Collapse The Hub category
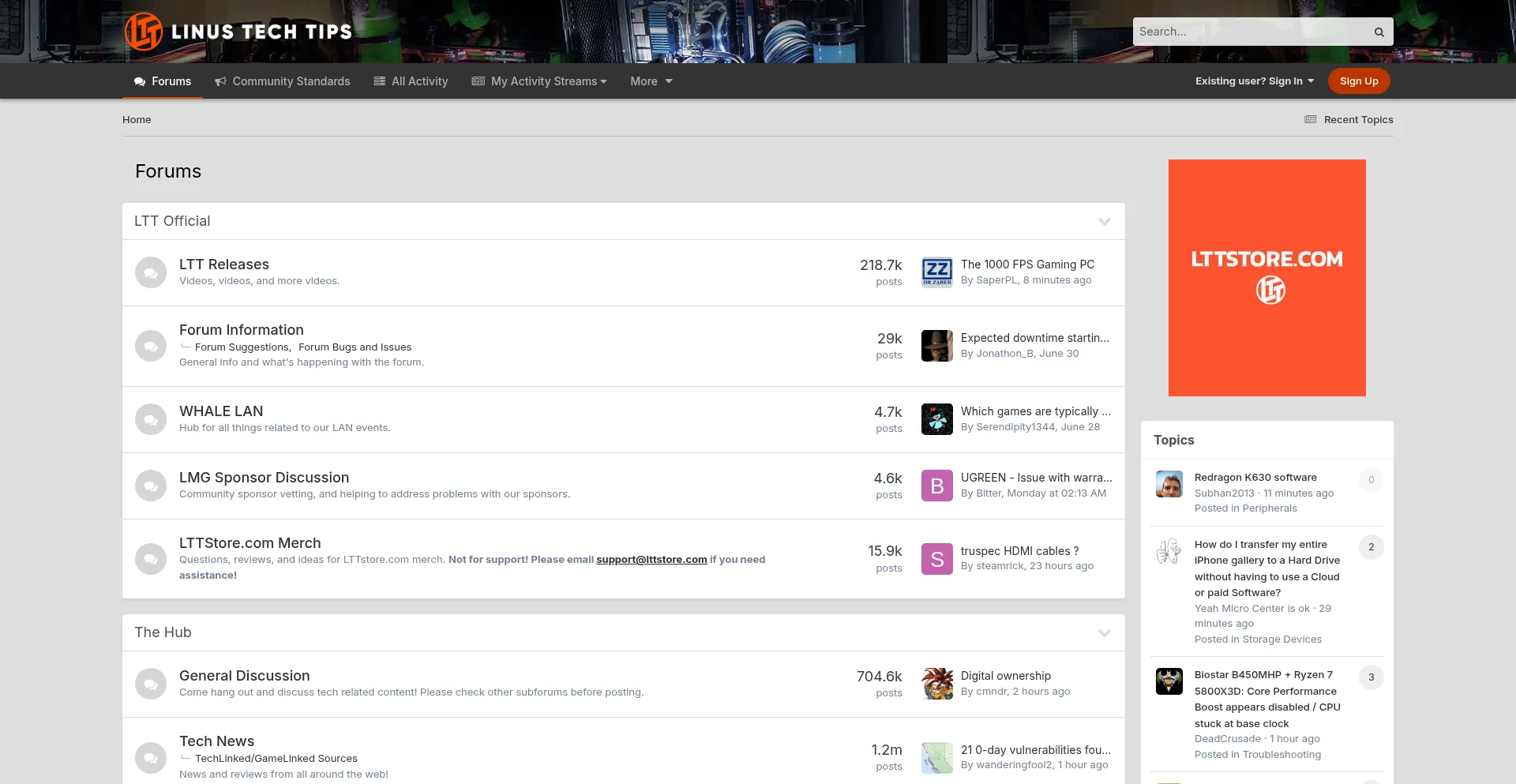 click(1105, 633)
